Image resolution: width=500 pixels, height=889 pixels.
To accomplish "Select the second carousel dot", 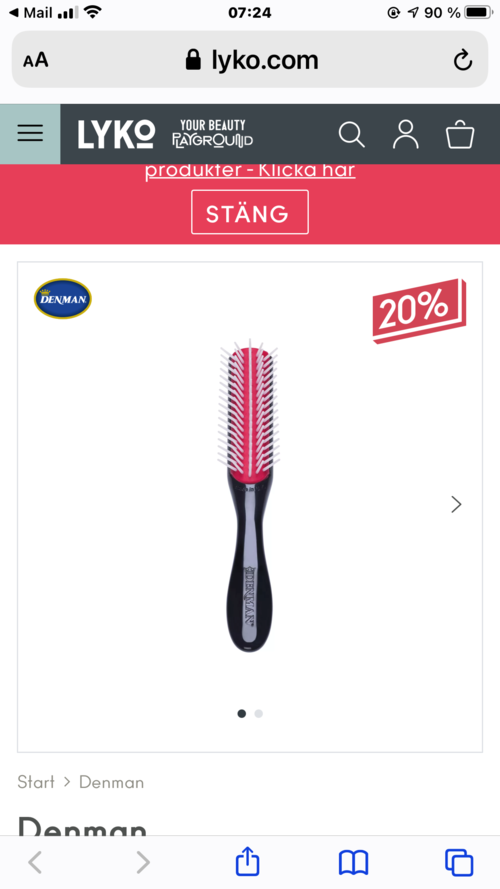I will pyautogui.click(x=259, y=714).
